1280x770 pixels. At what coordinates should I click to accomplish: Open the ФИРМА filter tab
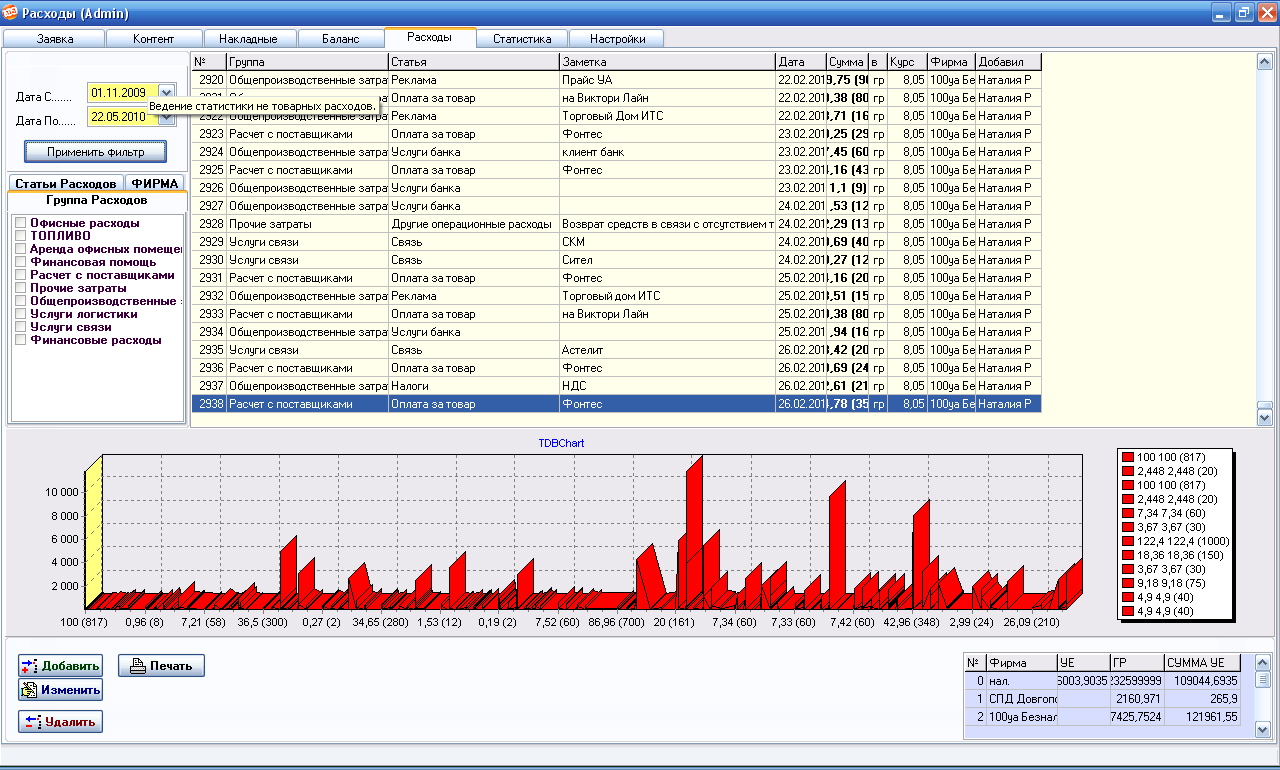[x=155, y=184]
